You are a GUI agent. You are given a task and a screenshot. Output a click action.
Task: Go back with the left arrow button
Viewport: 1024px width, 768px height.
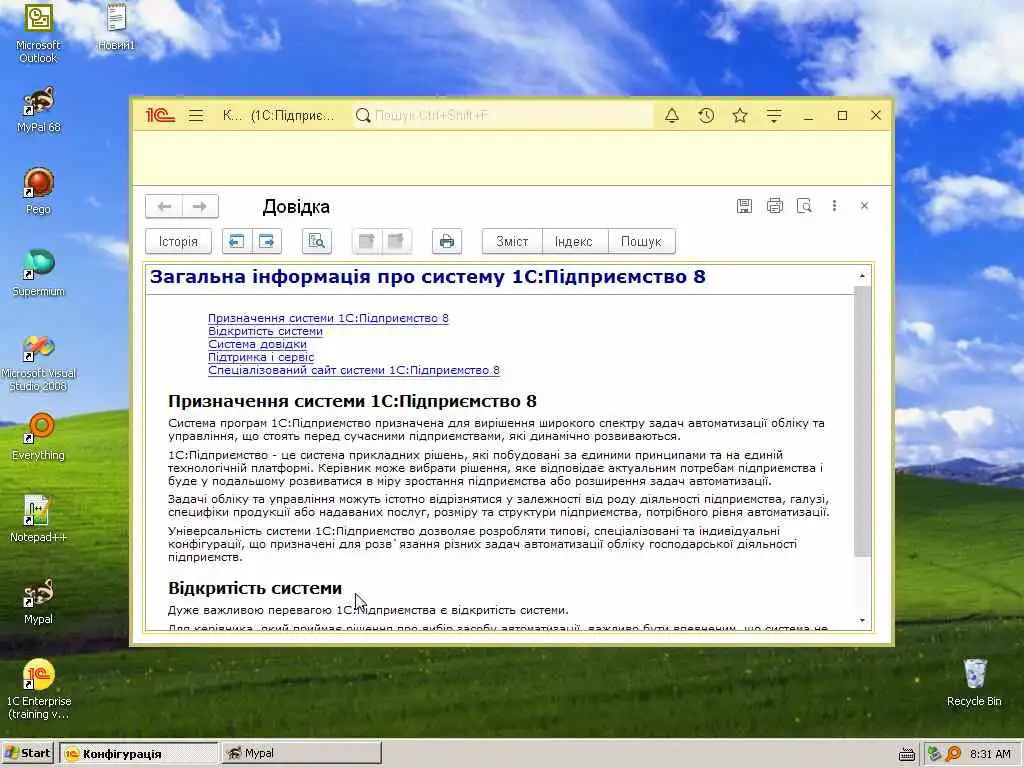tap(164, 206)
